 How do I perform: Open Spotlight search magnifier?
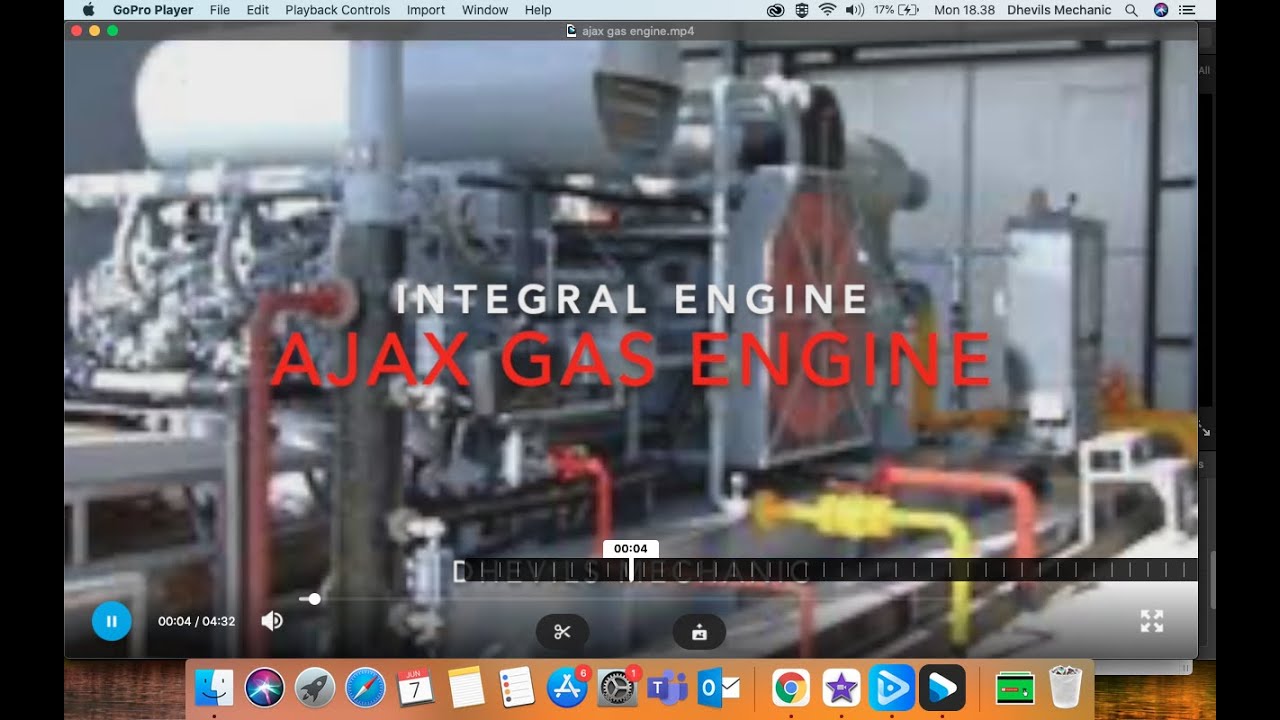pos(1131,10)
